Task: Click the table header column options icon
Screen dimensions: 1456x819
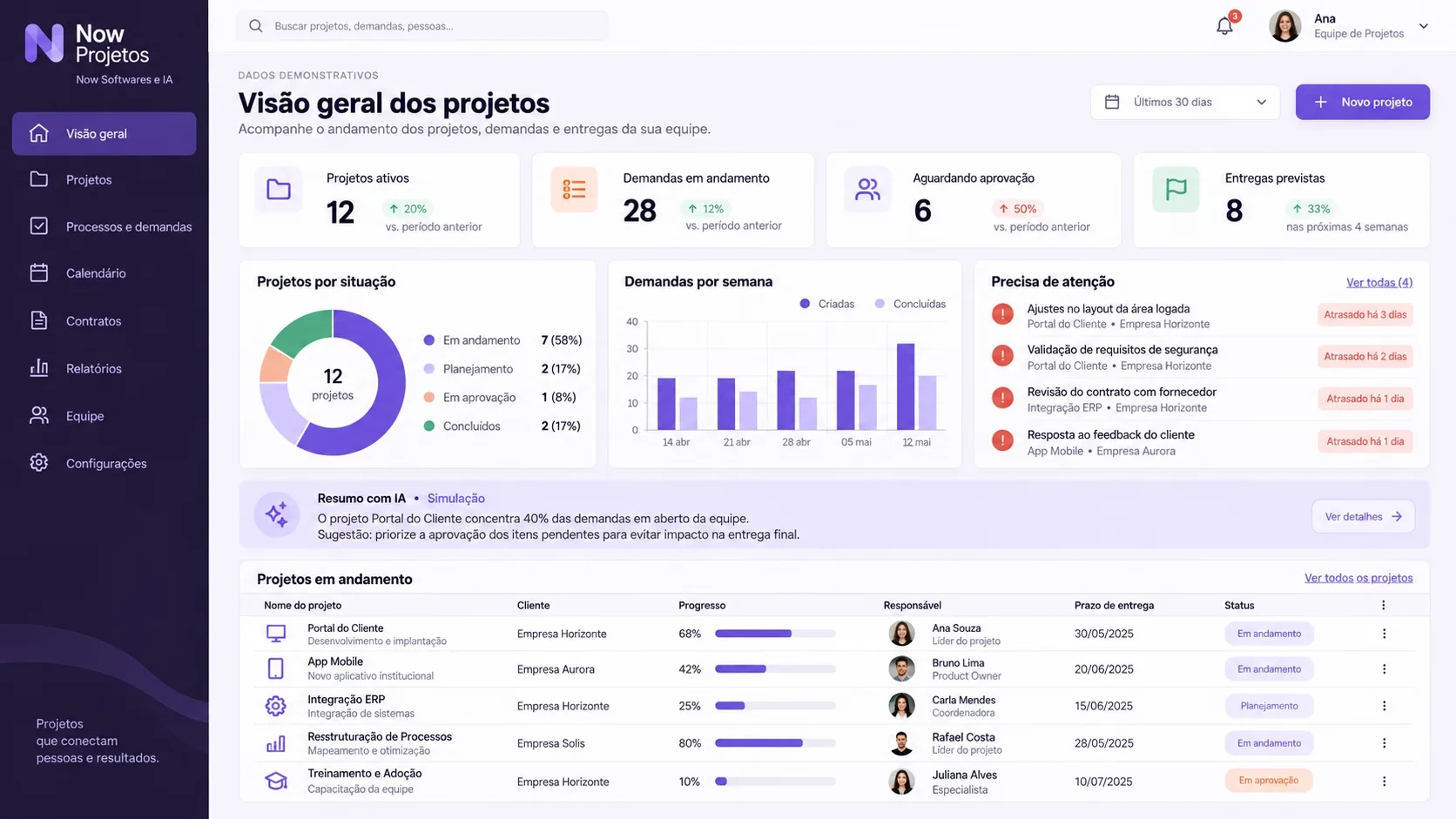Action: coord(1383,605)
